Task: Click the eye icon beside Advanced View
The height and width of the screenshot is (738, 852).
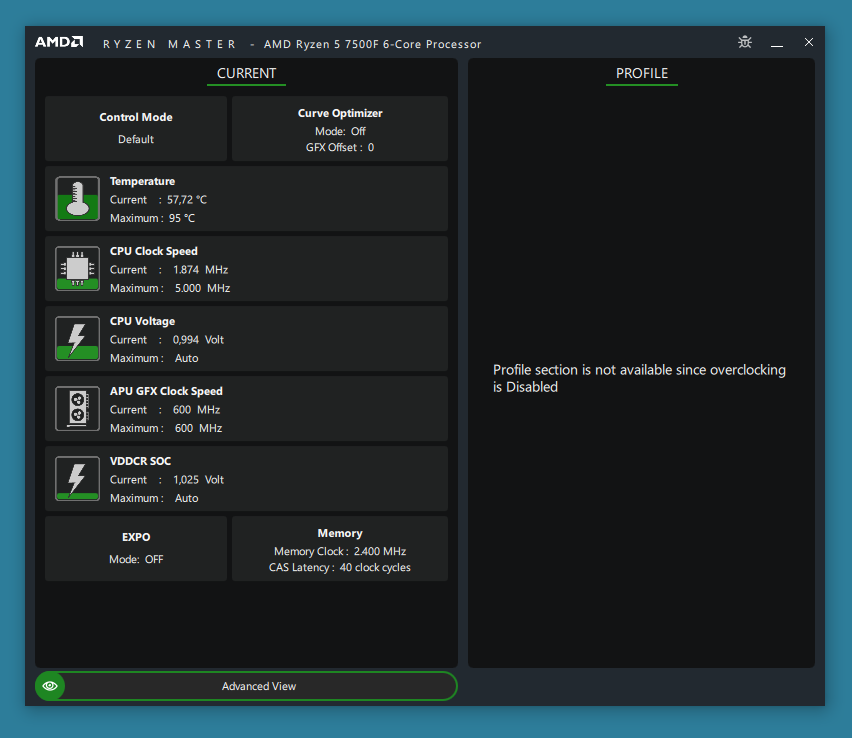Action: pos(50,686)
